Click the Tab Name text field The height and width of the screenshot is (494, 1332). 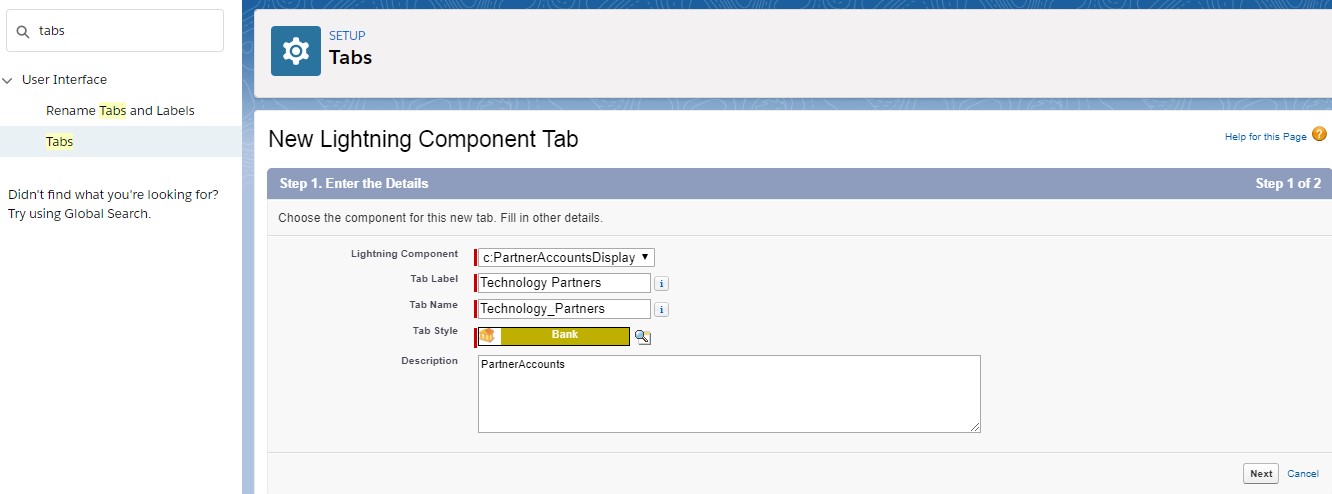coord(564,309)
